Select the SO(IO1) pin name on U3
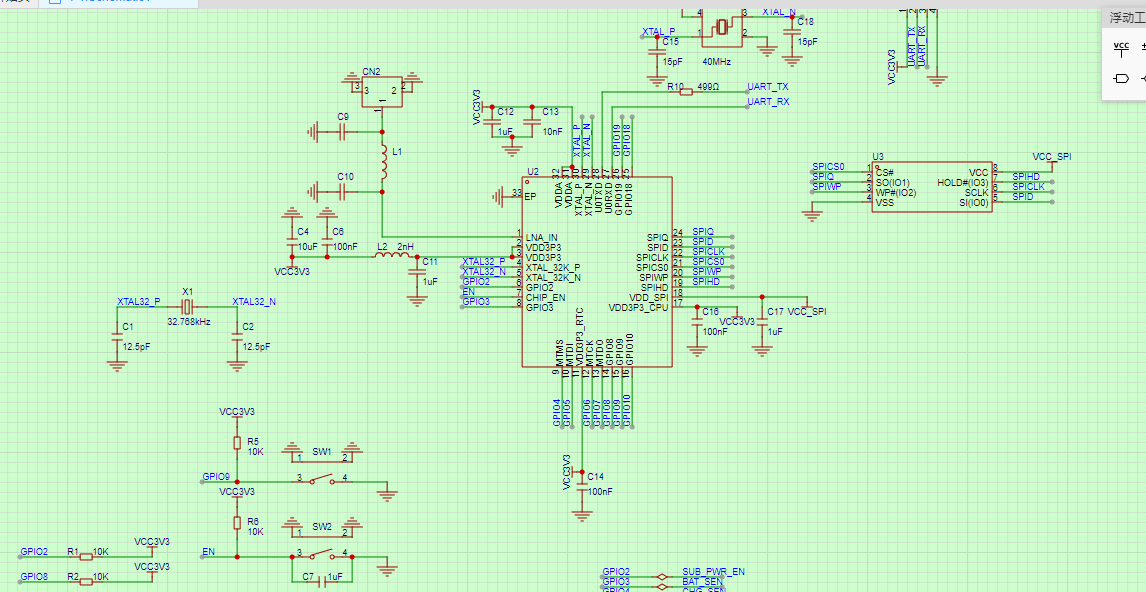The width and height of the screenshot is (1146, 592). coord(892,182)
